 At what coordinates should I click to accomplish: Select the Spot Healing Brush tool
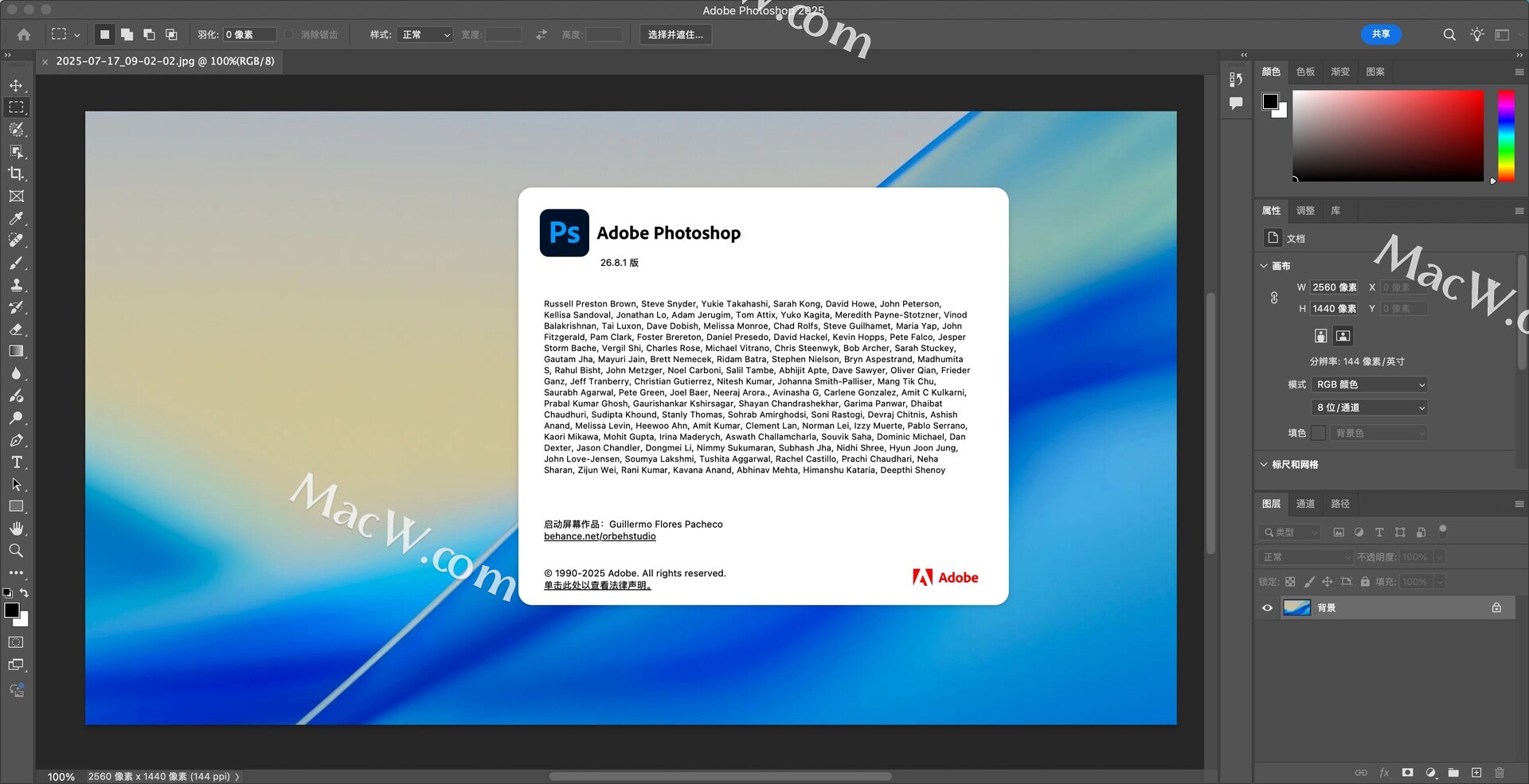(x=16, y=240)
